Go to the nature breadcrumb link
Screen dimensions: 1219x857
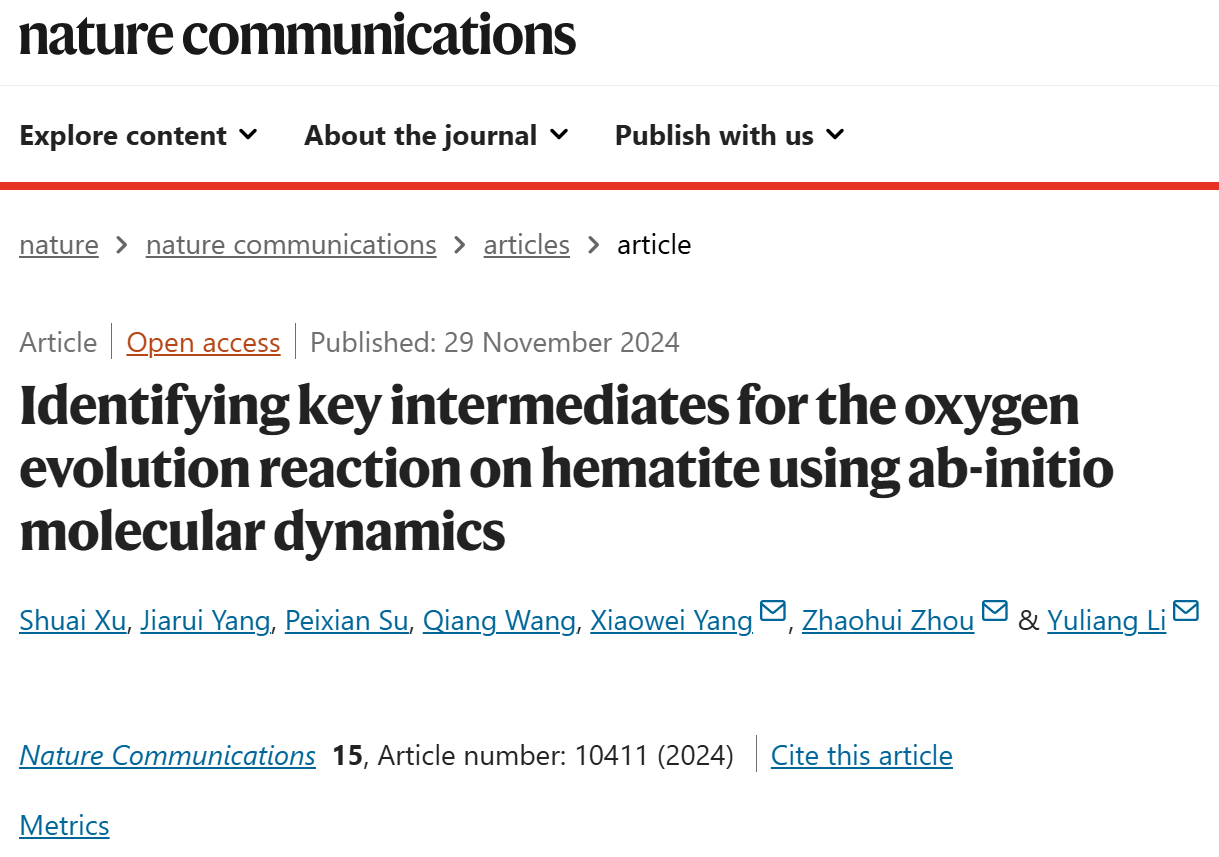tap(59, 245)
